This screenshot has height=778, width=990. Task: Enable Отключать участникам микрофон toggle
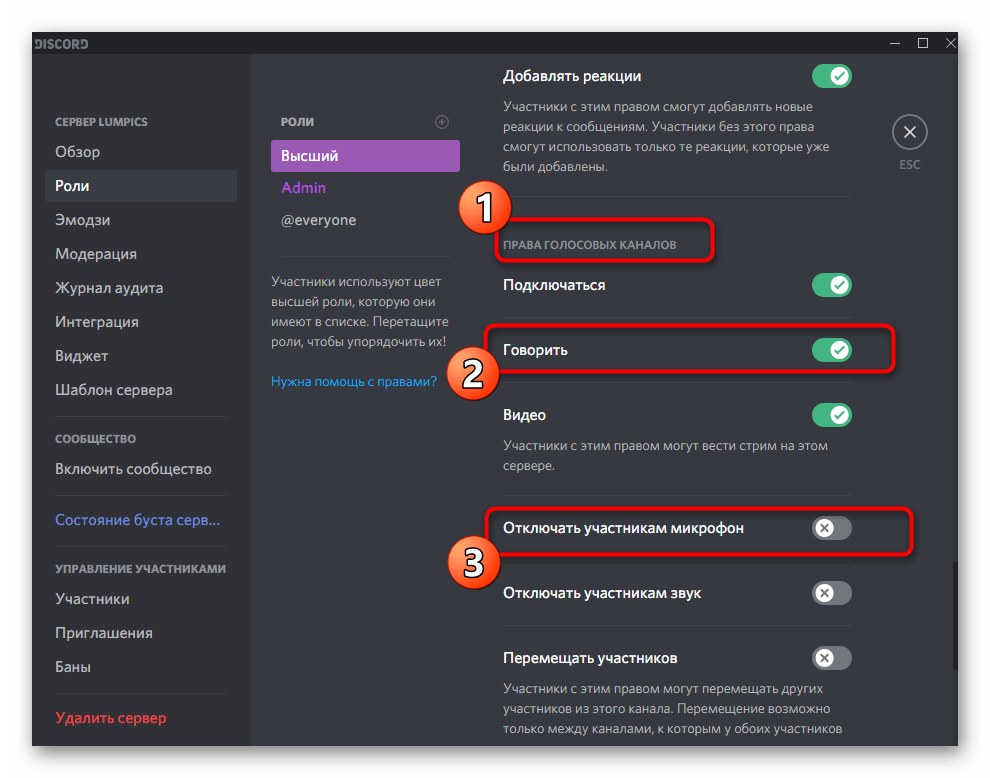[832, 528]
